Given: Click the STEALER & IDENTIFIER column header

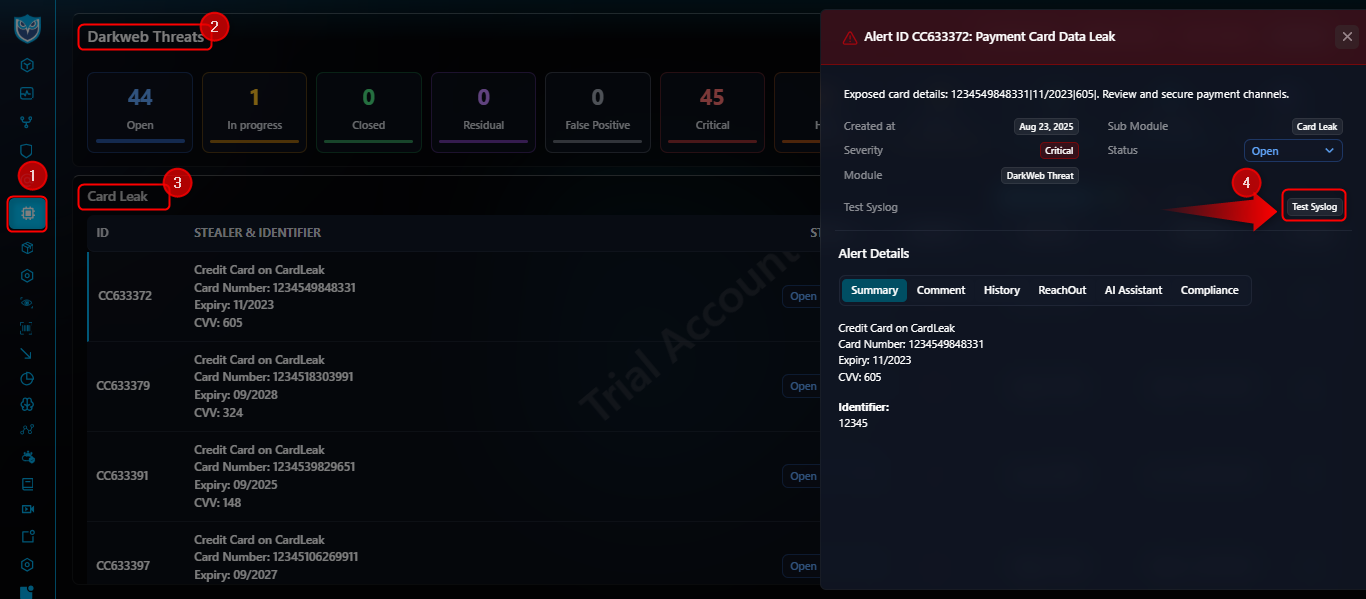Looking at the screenshot, I should click(258, 233).
